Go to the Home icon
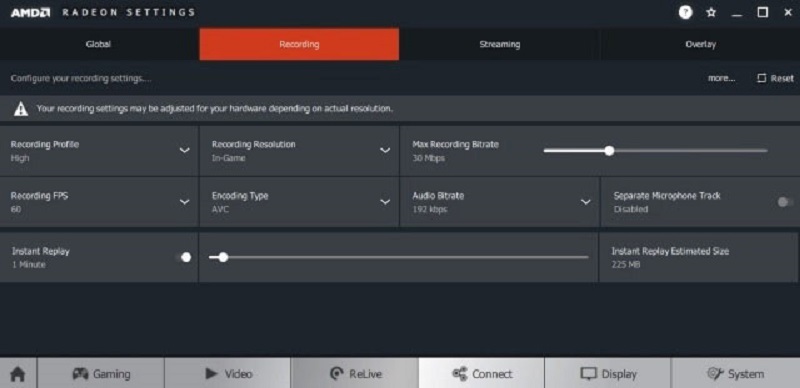 (18, 374)
